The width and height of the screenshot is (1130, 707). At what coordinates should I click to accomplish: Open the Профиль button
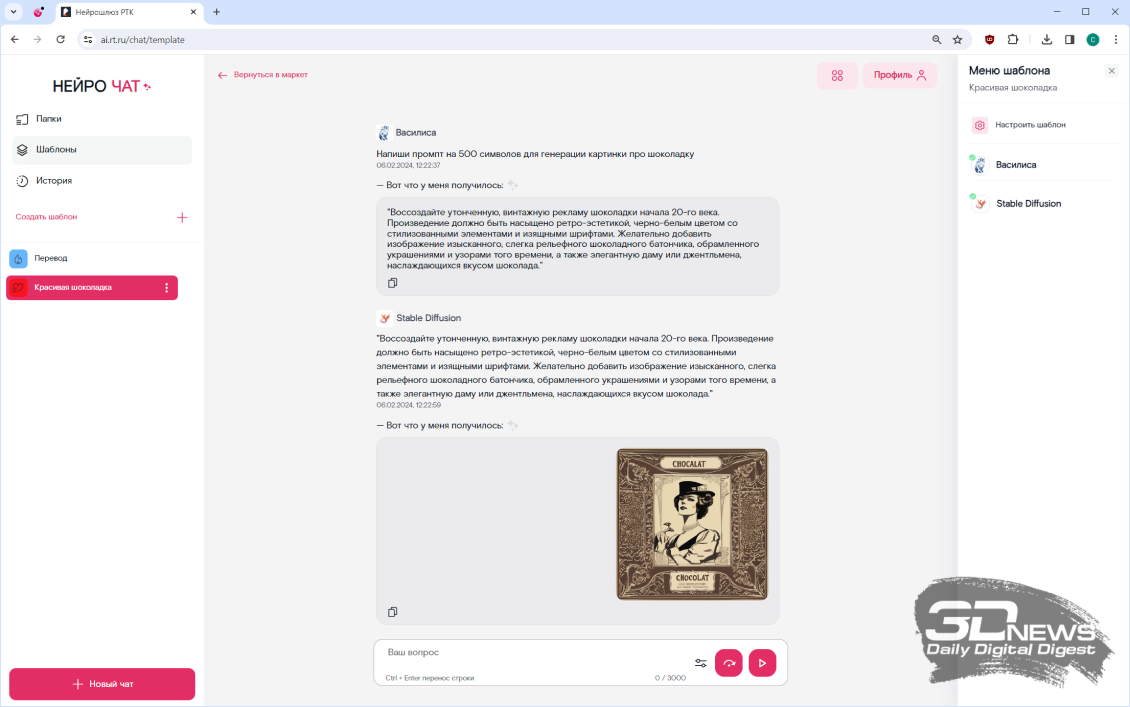(900, 75)
